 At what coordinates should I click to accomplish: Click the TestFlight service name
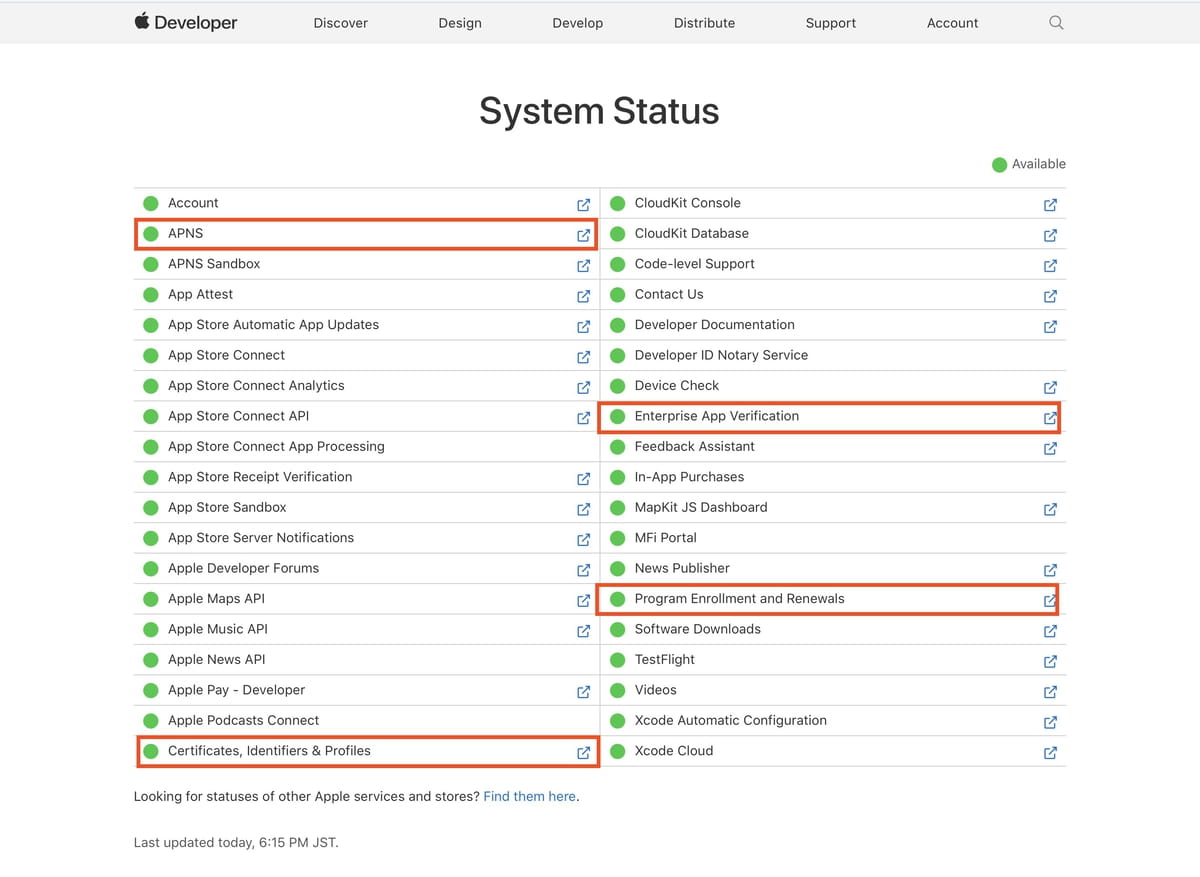[x=665, y=660]
